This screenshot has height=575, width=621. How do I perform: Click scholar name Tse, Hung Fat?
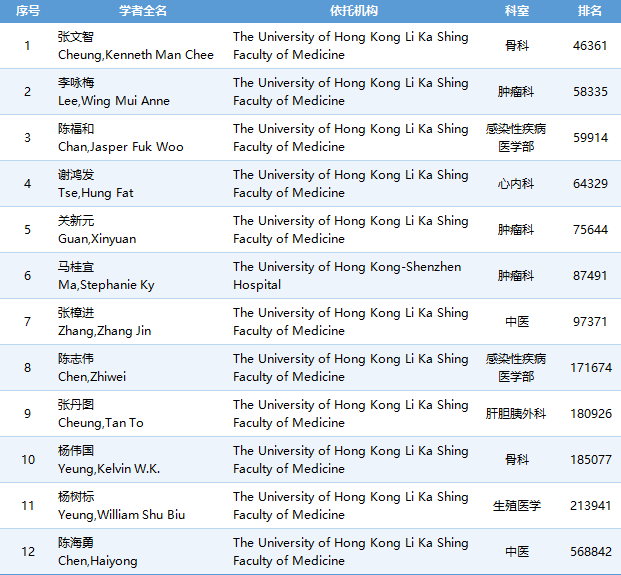point(96,193)
